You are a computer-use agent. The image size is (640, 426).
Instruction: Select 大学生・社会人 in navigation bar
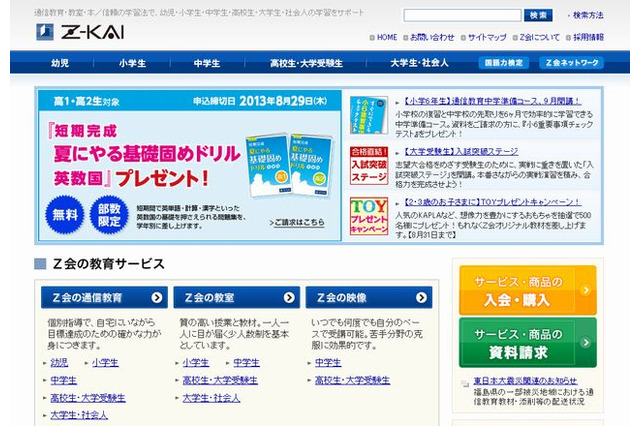click(419, 63)
